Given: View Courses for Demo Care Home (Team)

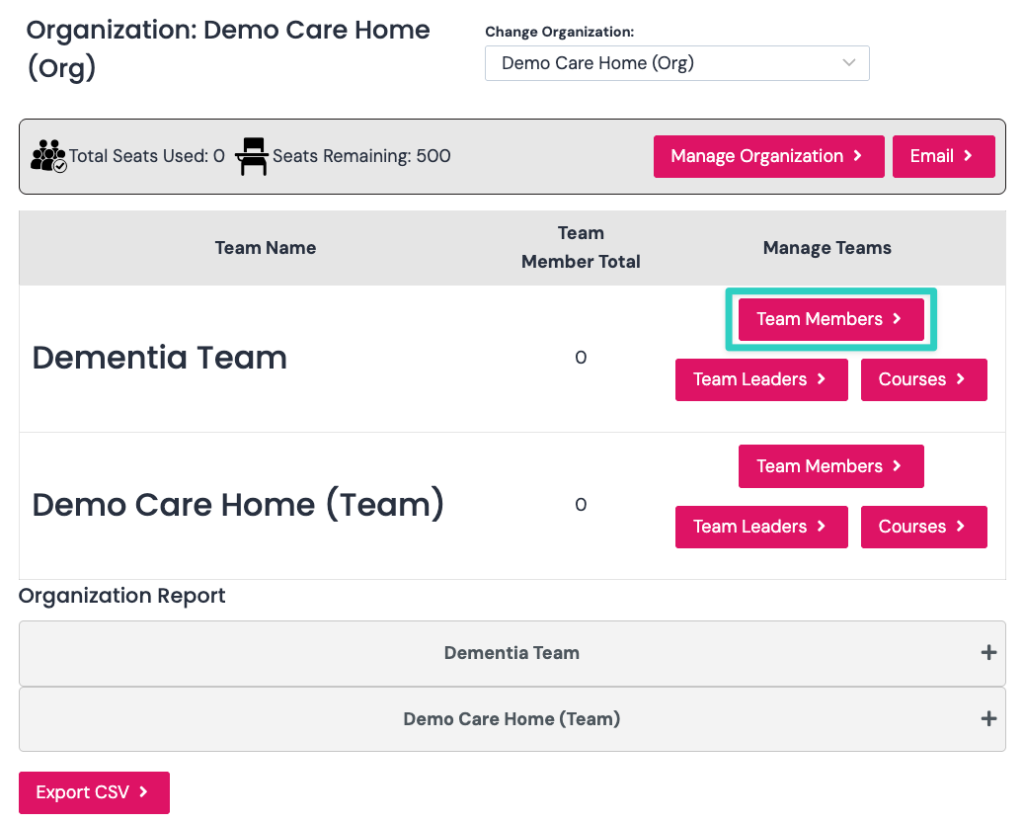Looking at the screenshot, I should (923, 526).
